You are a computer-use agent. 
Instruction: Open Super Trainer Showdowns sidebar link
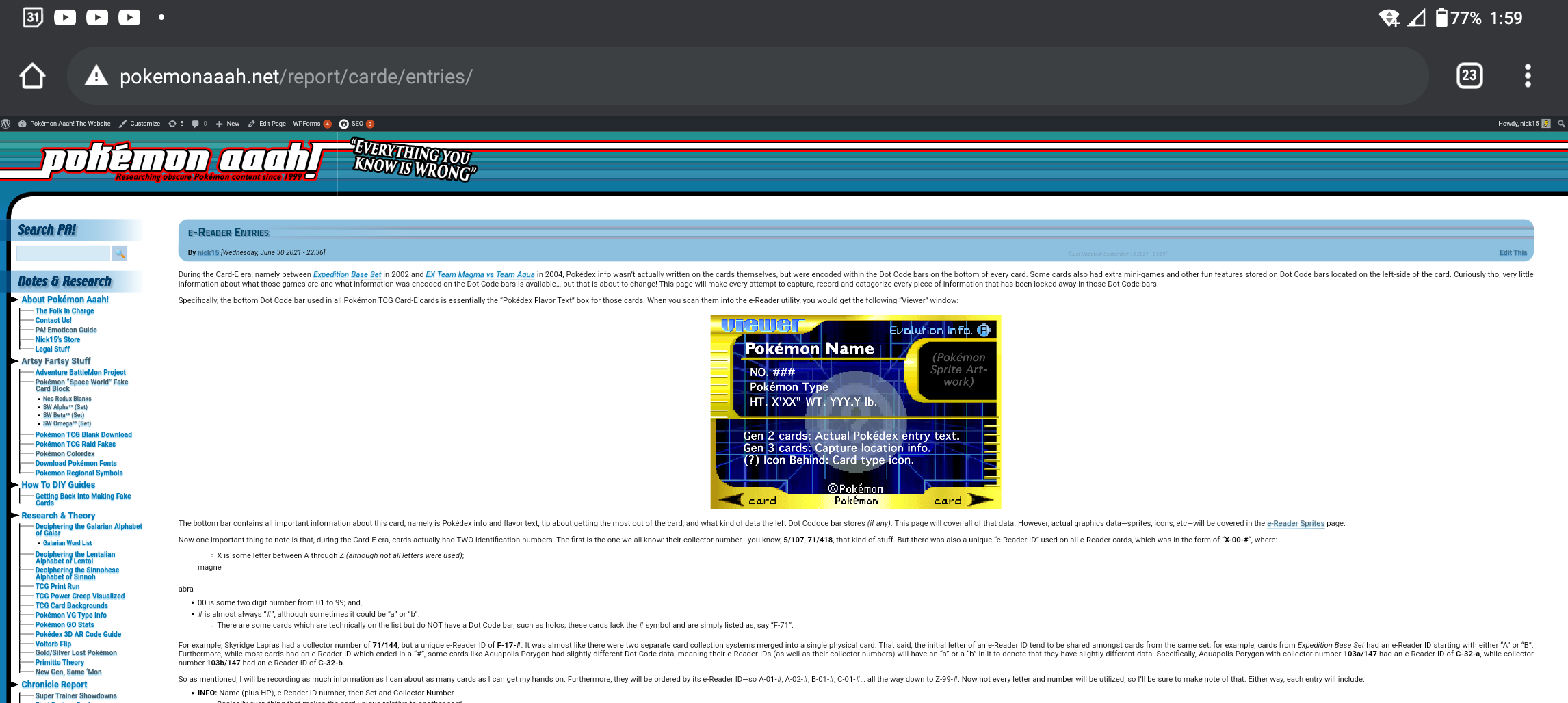[76, 696]
